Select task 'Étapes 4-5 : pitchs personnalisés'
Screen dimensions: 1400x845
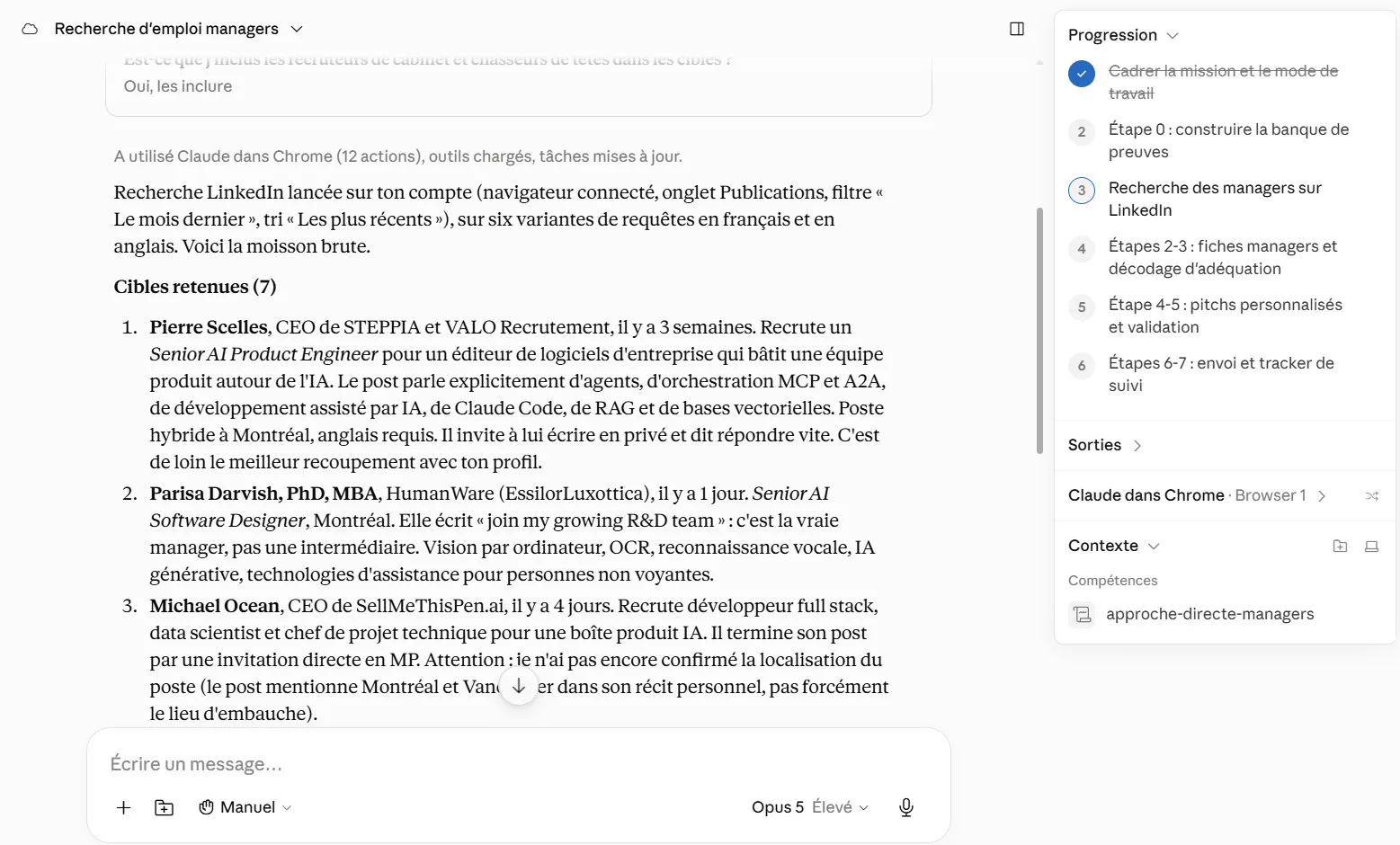tap(1226, 316)
